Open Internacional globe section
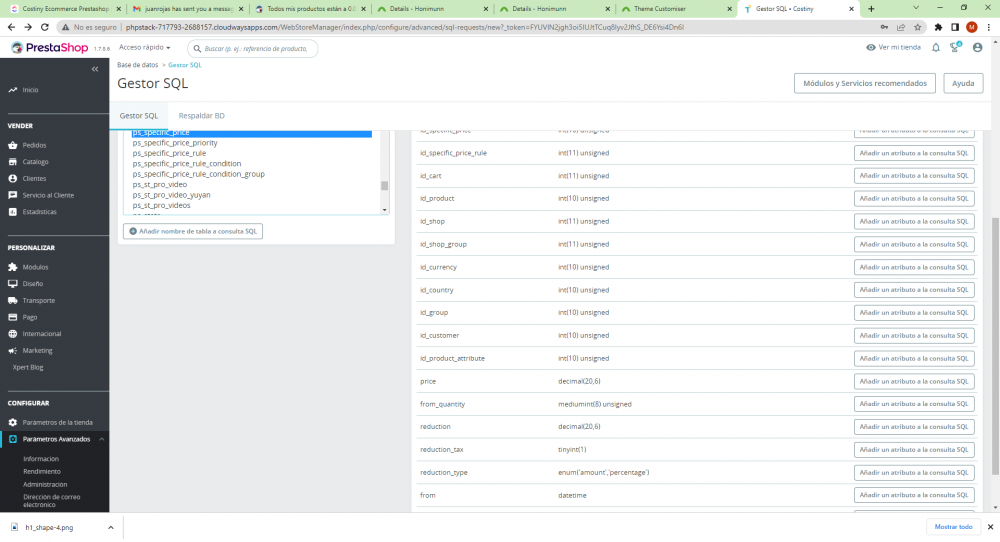The width and height of the screenshot is (1000, 542). click(13, 333)
